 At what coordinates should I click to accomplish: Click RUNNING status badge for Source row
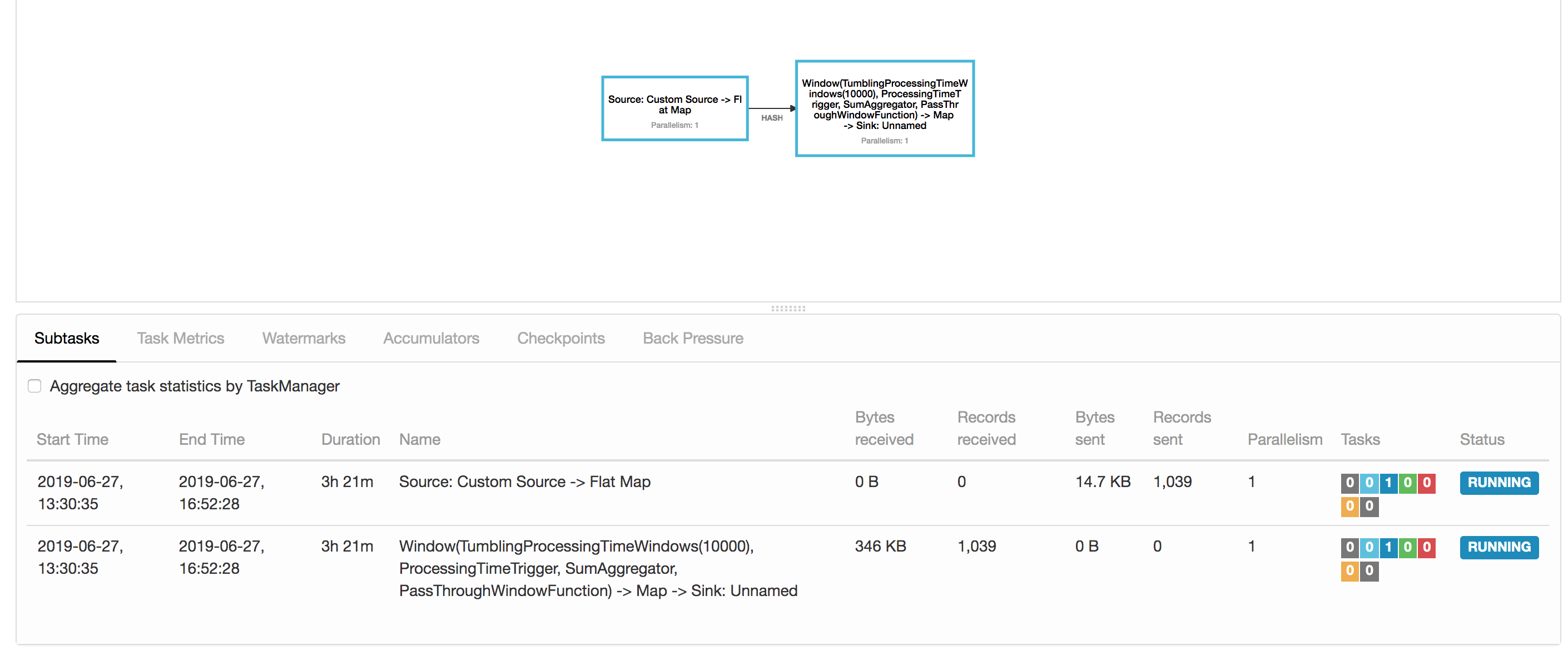[1498, 483]
